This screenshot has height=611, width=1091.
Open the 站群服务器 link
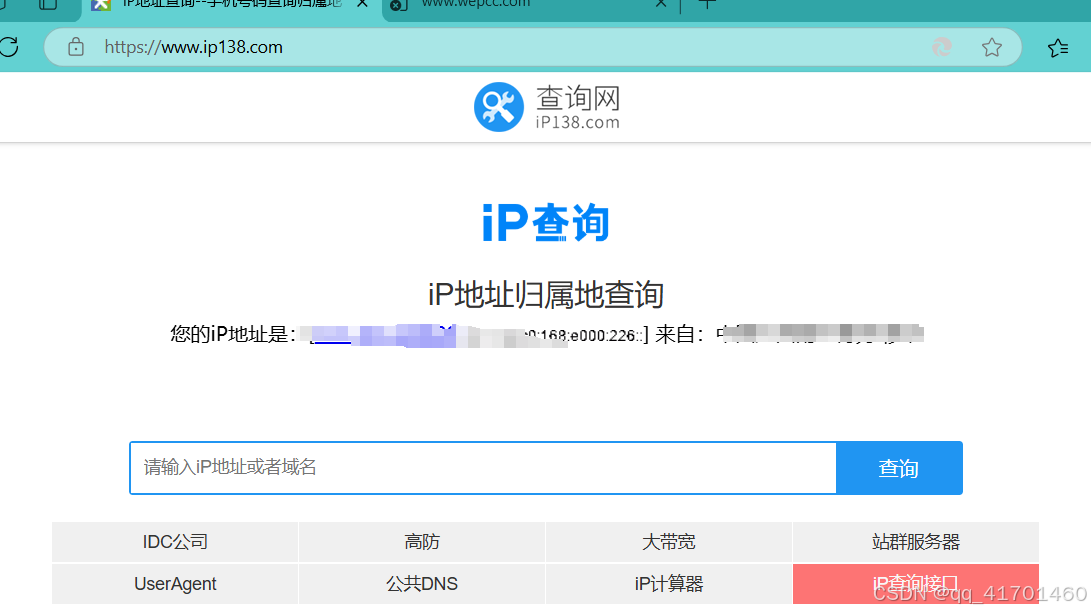tap(915, 541)
